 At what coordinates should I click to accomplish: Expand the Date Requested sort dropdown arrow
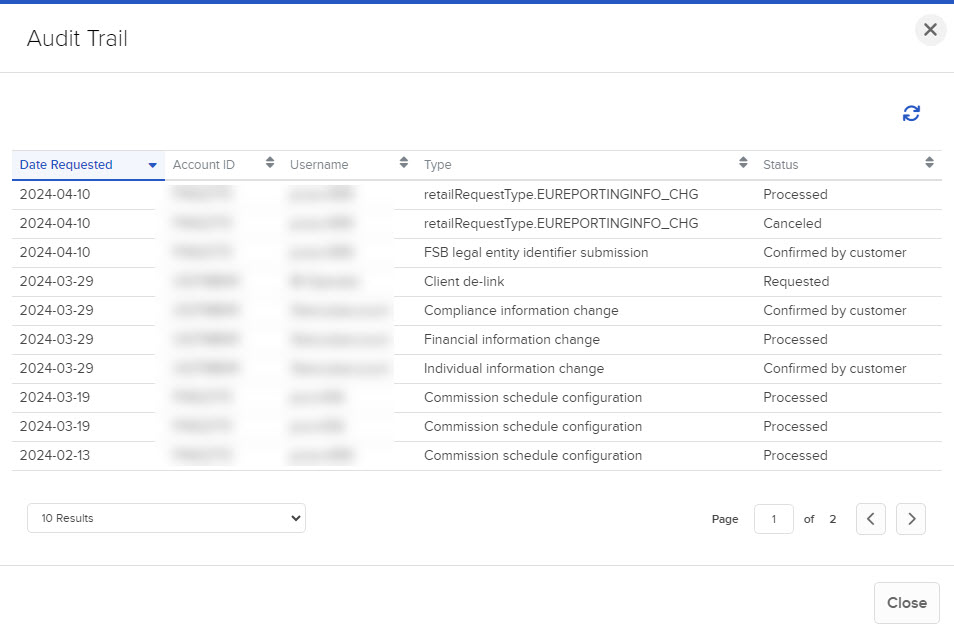[x=152, y=164]
